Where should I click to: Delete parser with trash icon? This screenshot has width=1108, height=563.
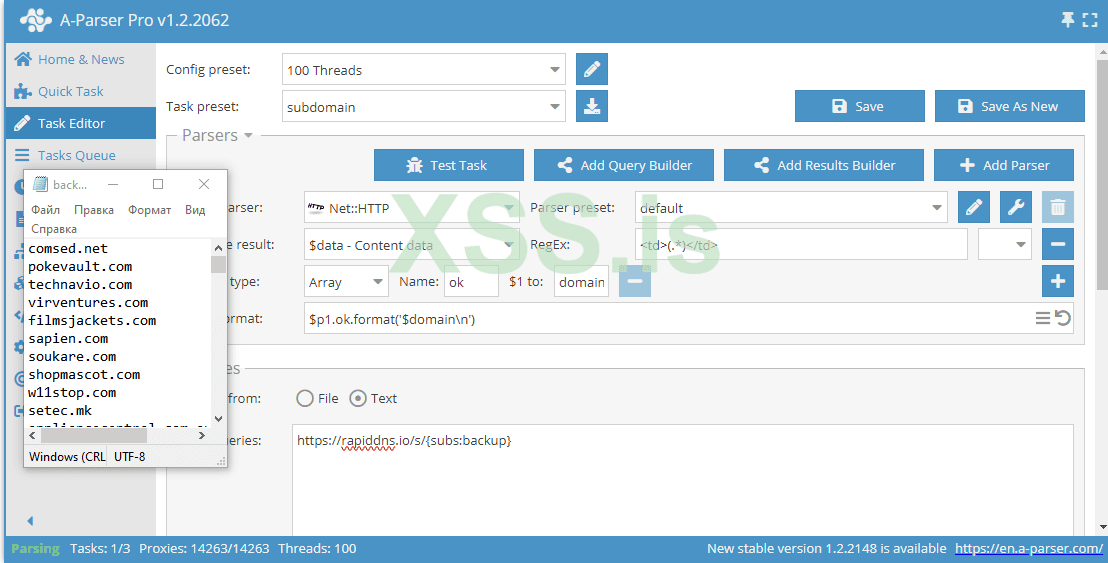coord(1058,207)
